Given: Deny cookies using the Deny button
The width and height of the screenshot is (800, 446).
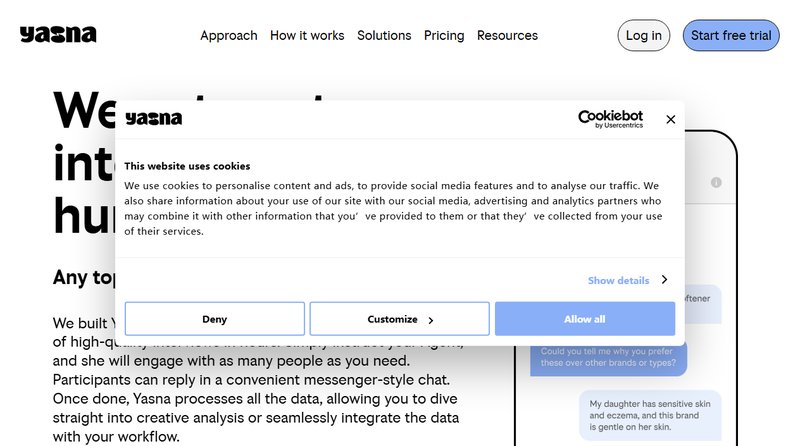Looking at the screenshot, I should (214, 319).
